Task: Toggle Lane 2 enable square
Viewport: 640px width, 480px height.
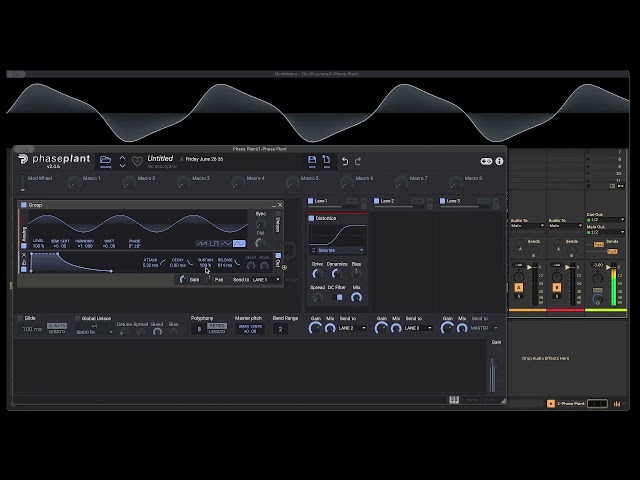Action: point(376,201)
